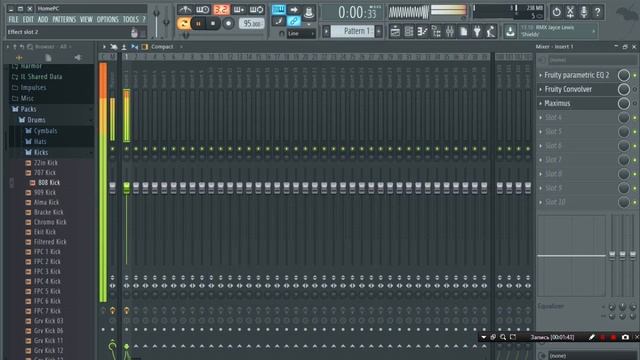Toggle Fruity parametric EQ 2 enable LED
This screenshot has height=360, width=640.
(x=635, y=76)
